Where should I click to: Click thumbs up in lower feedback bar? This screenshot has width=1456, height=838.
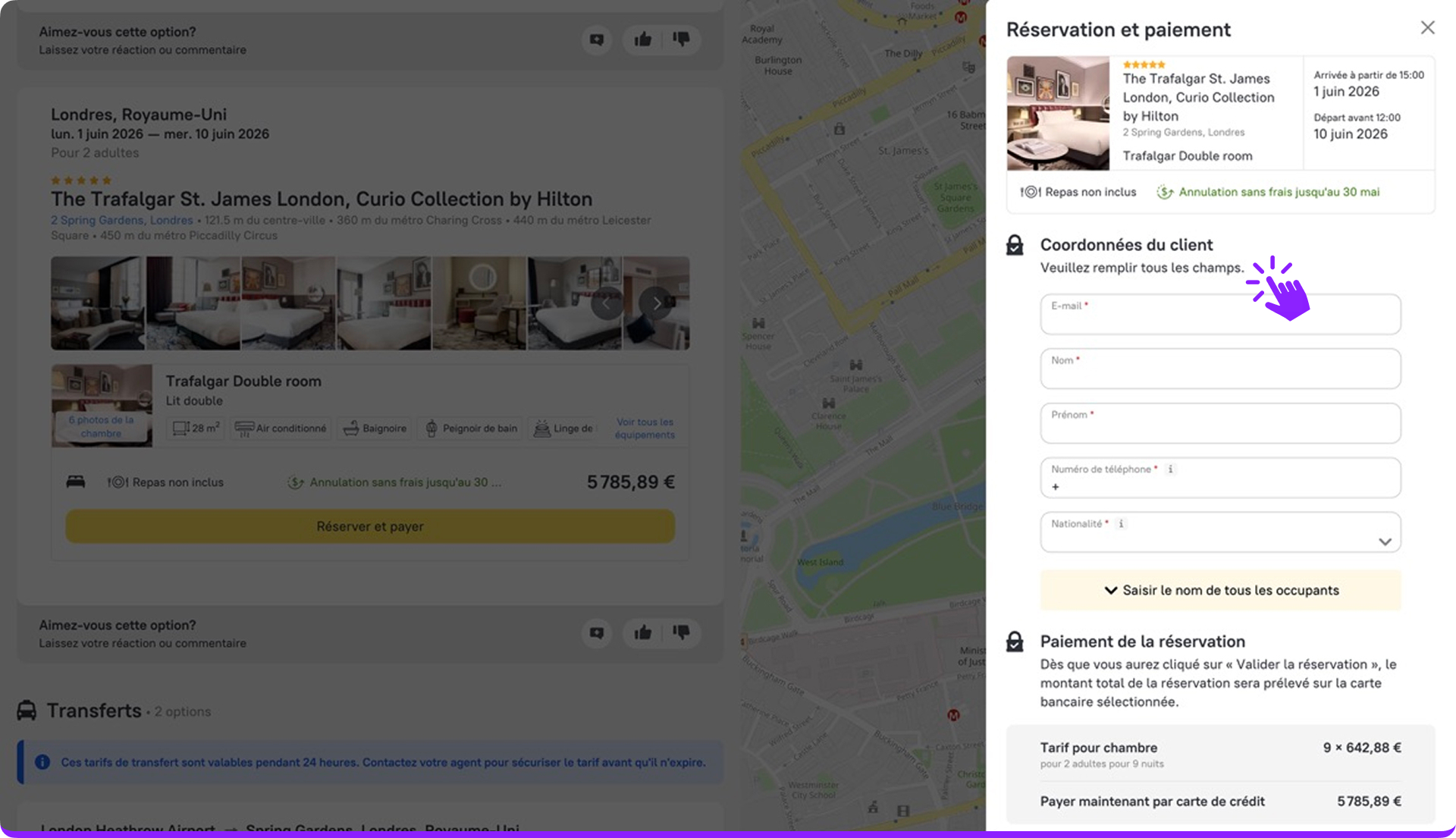click(x=642, y=632)
